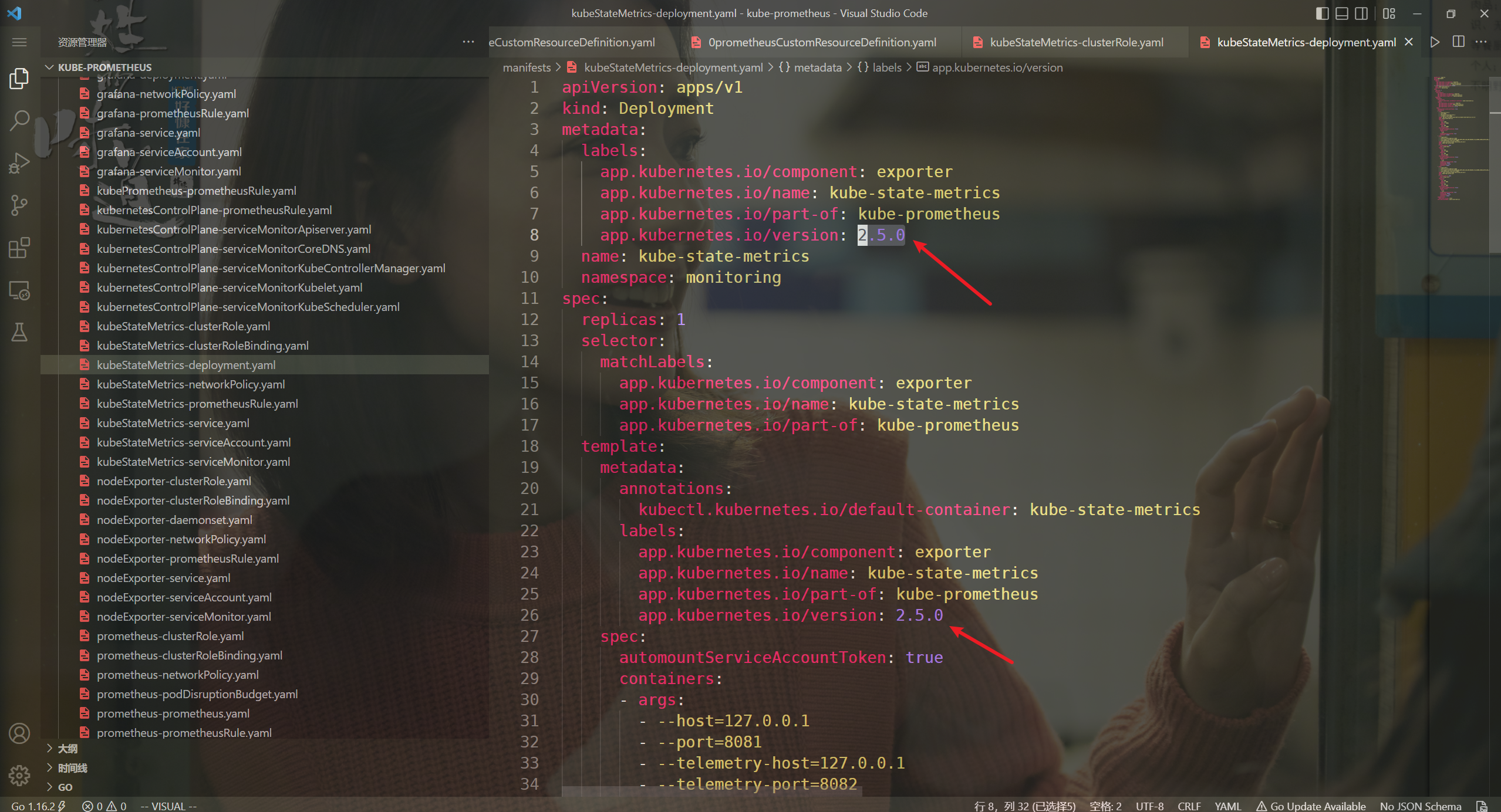Open Explorer panel more actions menu

pyautogui.click(x=468, y=42)
